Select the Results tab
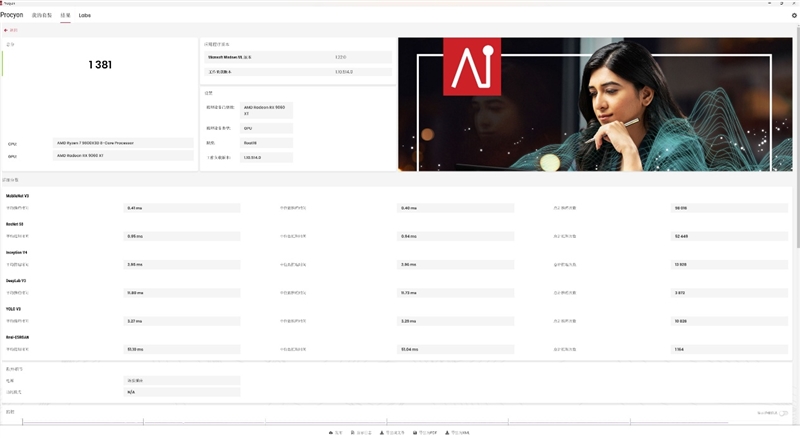This screenshot has height=438, width=800. pyautogui.click(x=65, y=16)
